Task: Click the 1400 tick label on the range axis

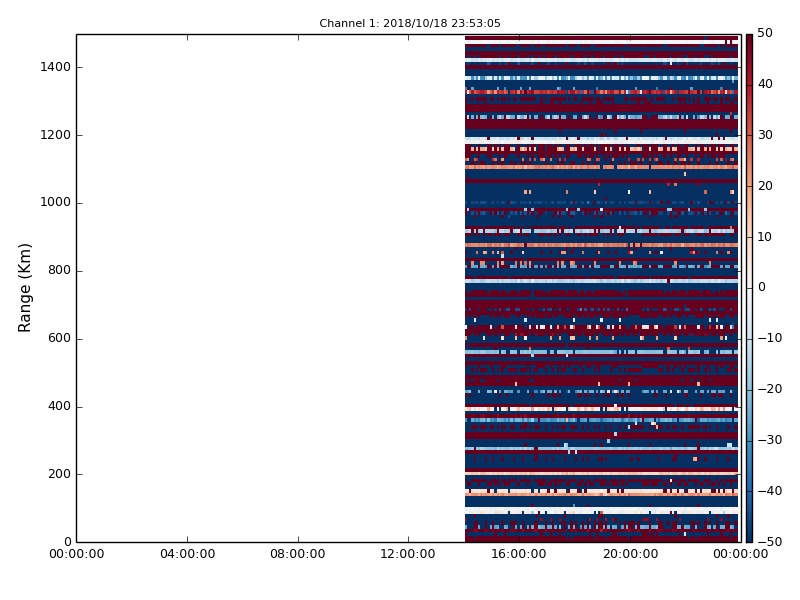Action: [55, 67]
